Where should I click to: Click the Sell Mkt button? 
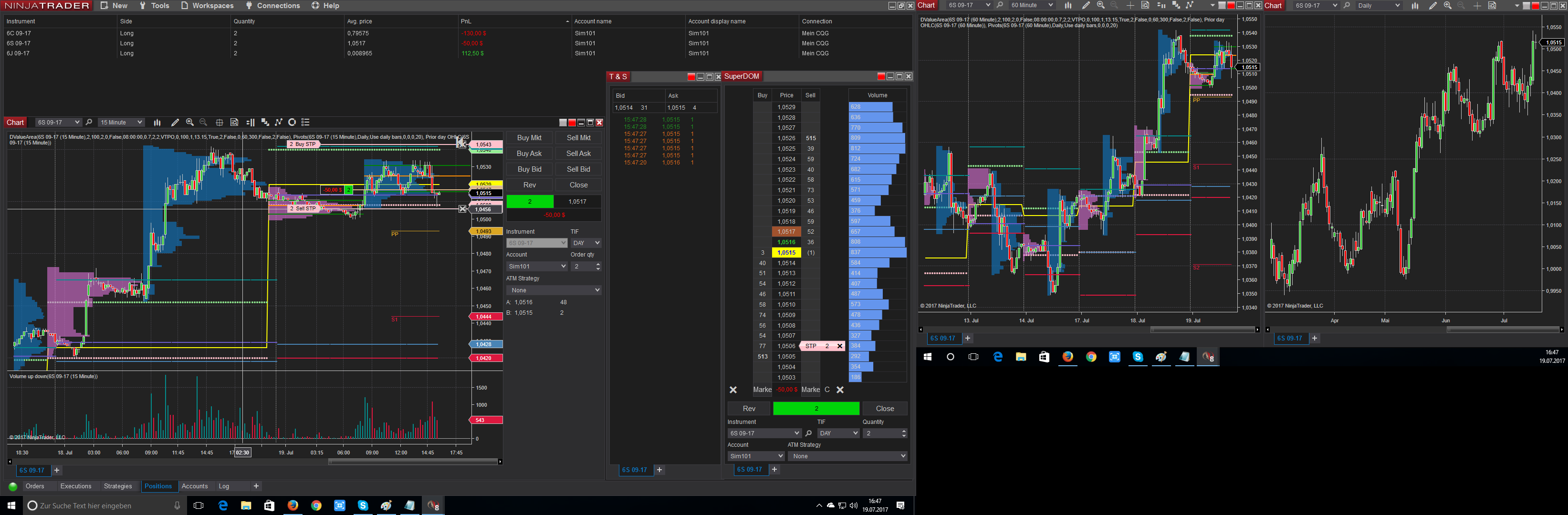tap(578, 138)
